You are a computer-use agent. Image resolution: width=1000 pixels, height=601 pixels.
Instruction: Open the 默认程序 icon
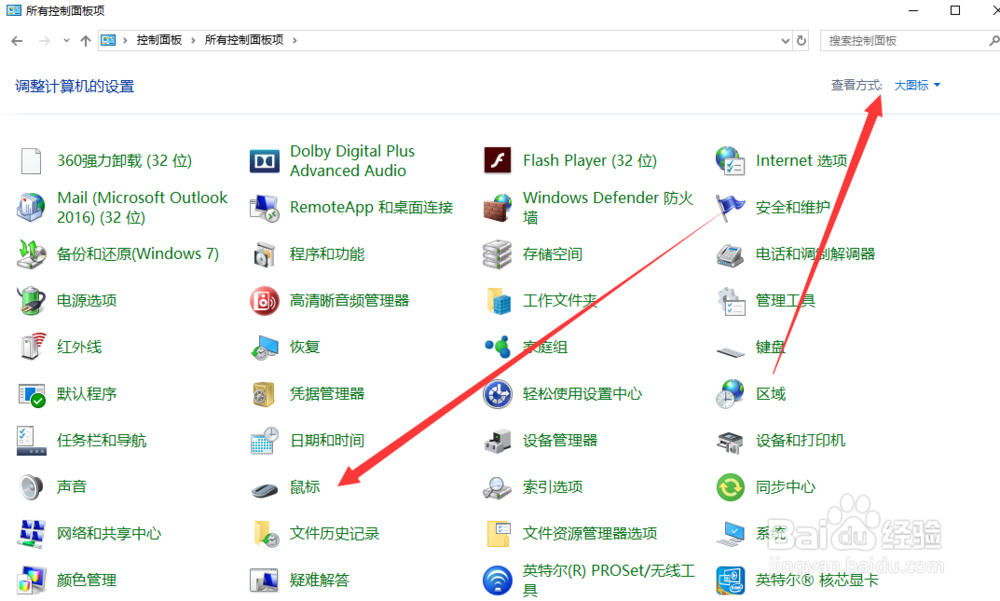[31, 395]
